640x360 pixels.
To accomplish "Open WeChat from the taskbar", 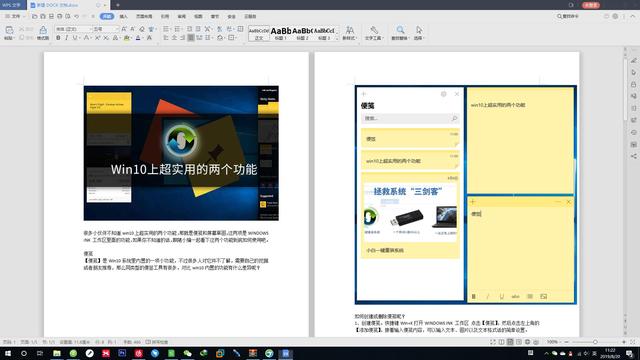I will [x=187, y=353].
